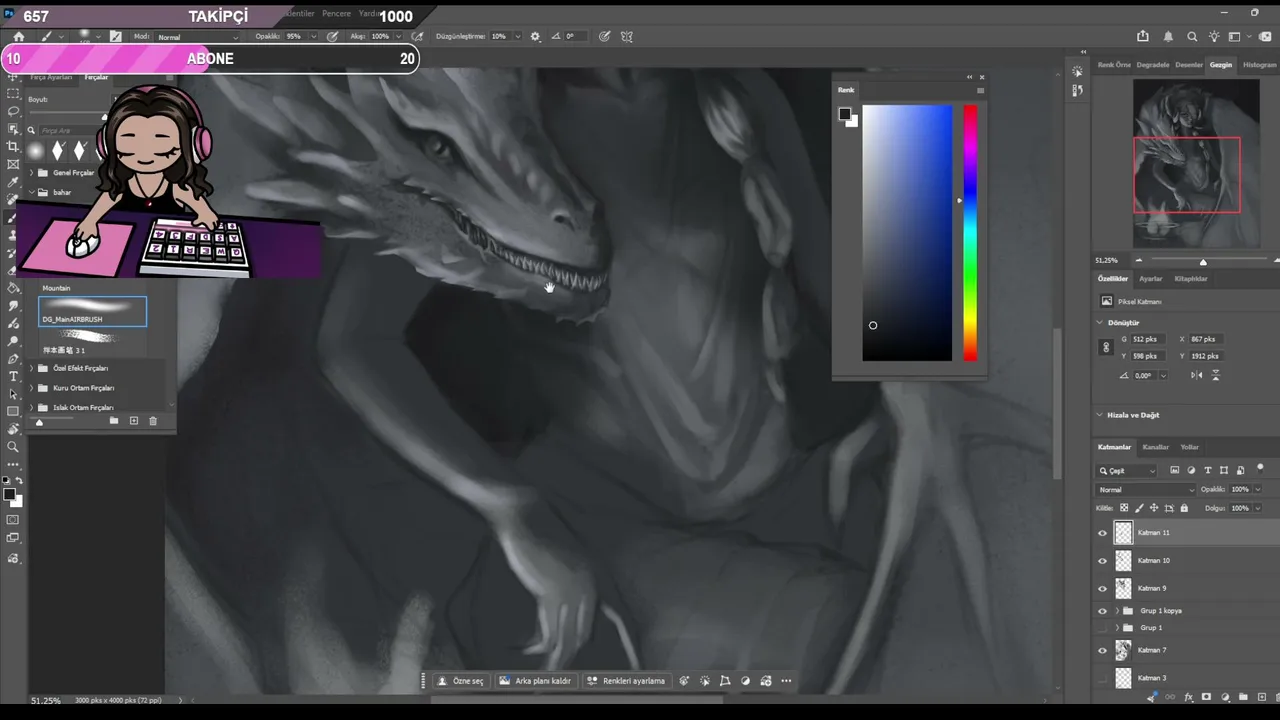The width and height of the screenshot is (1280, 720).
Task: Switch to the Ayarlar tab
Action: click(1151, 279)
